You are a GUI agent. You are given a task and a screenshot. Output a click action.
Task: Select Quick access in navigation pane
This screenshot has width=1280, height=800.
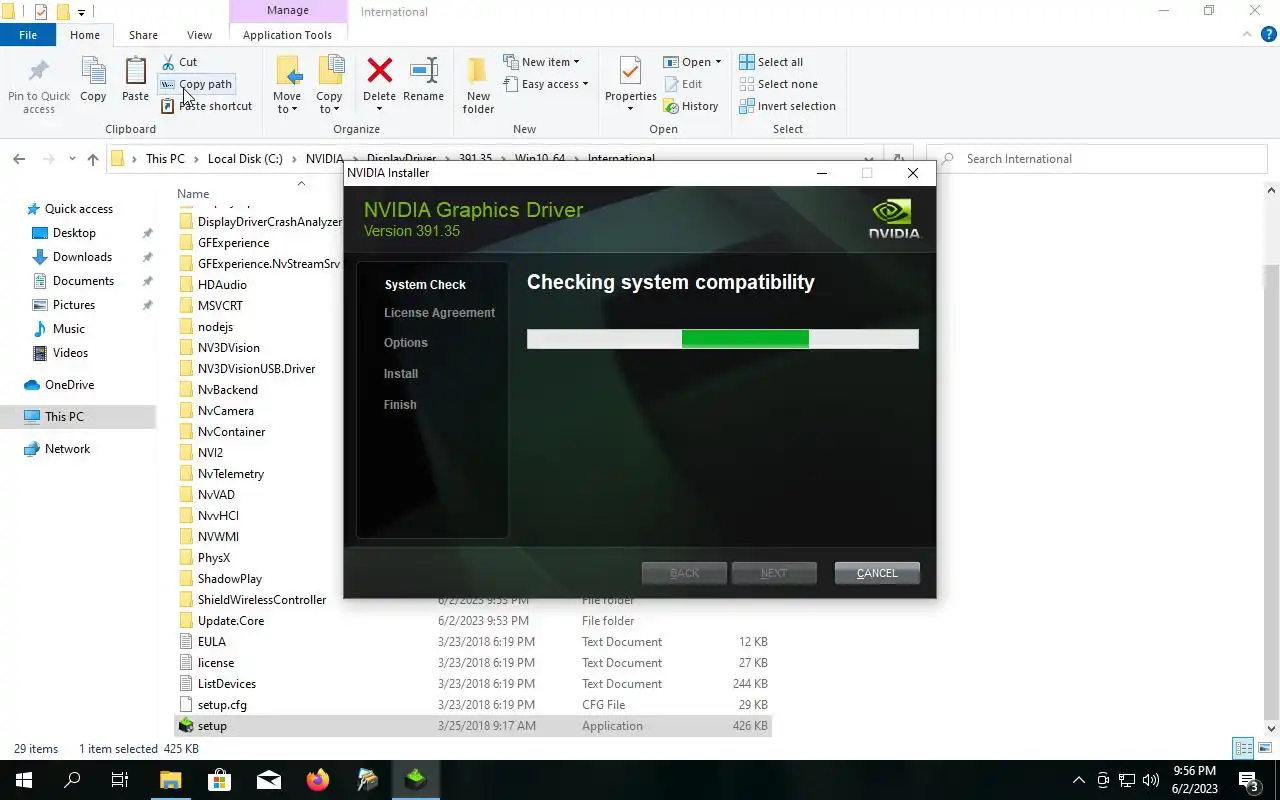[x=78, y=209]
